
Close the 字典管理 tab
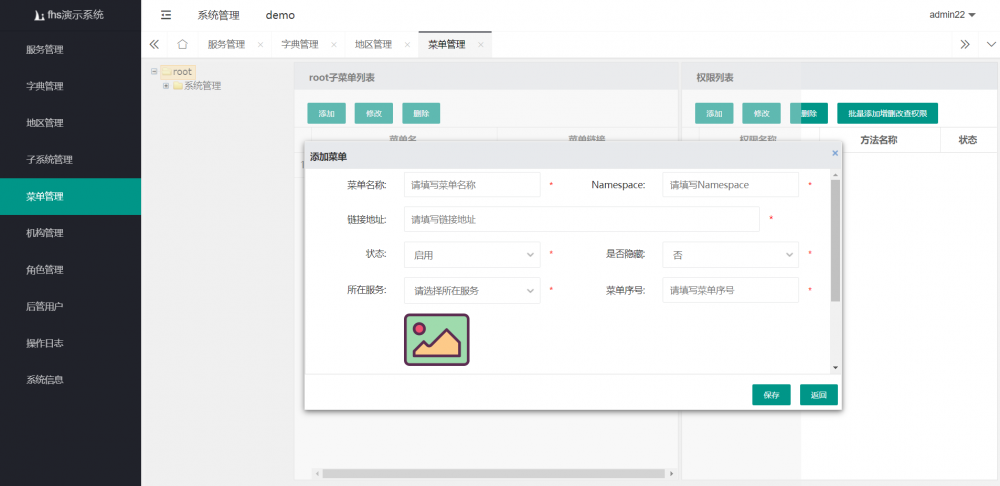[334, 45]
